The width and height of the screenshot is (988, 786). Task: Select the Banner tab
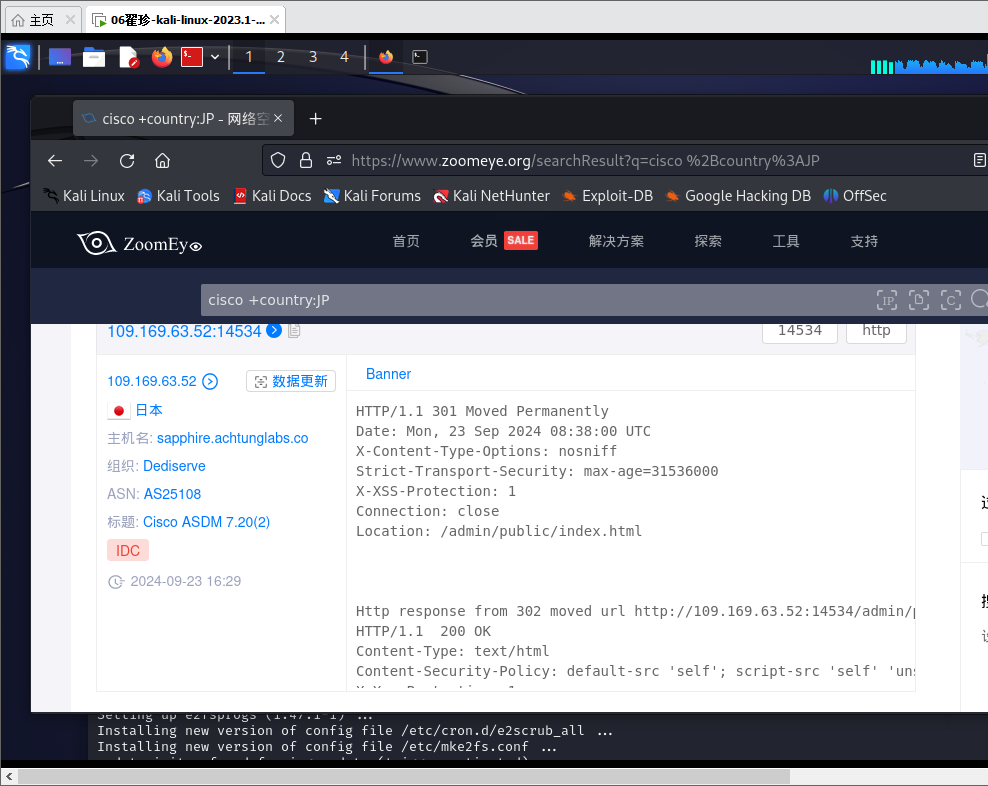[388, 374]
